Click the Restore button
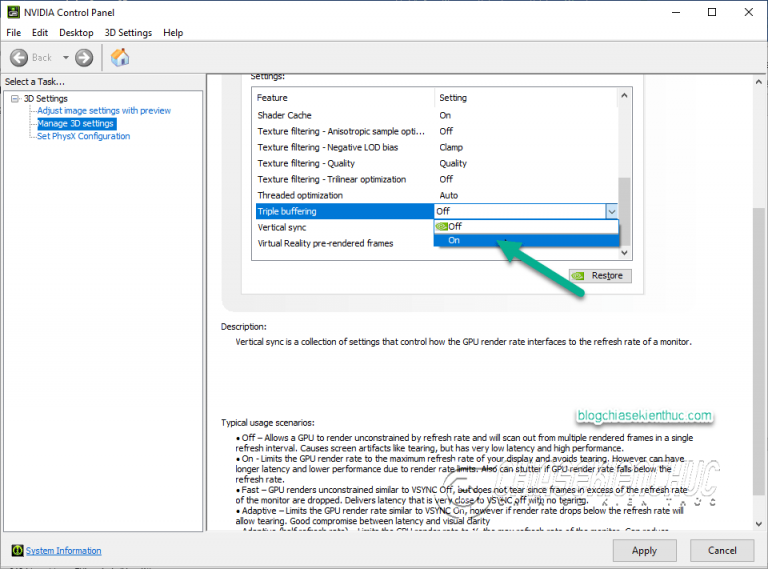 600,276
